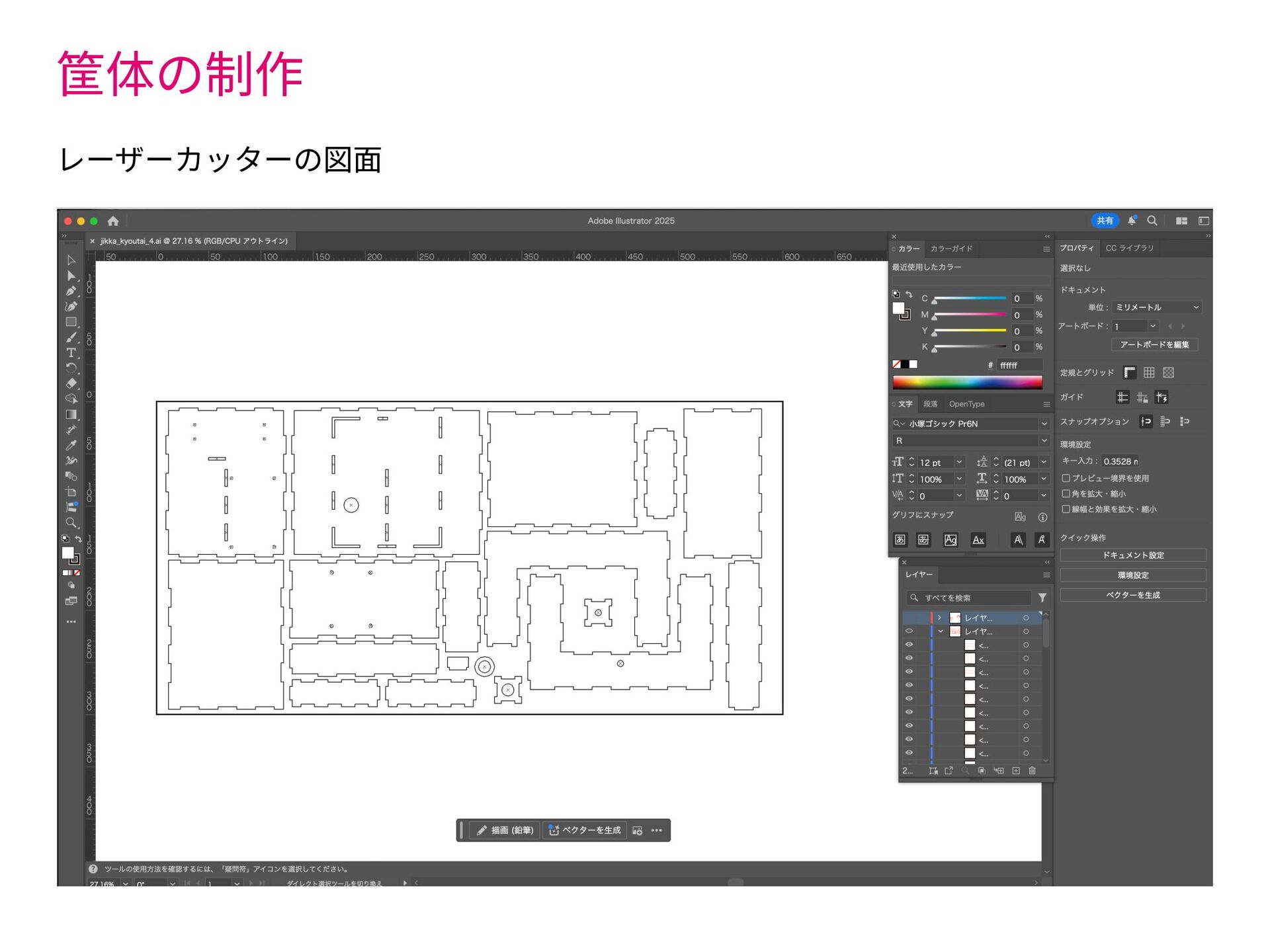Screen dimensions: 1270x952
Task: Toggle transparency grid icon
Action: 1169,373
